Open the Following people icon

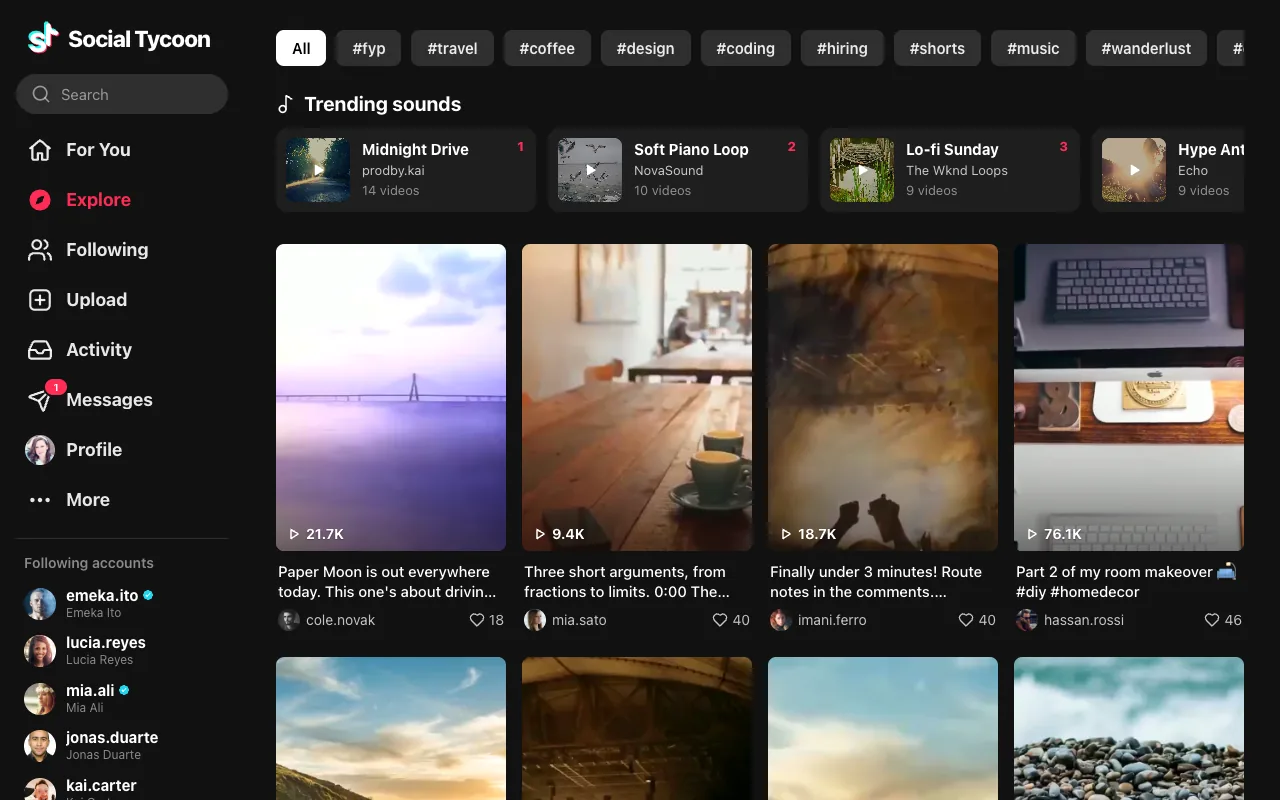[40, 250]
